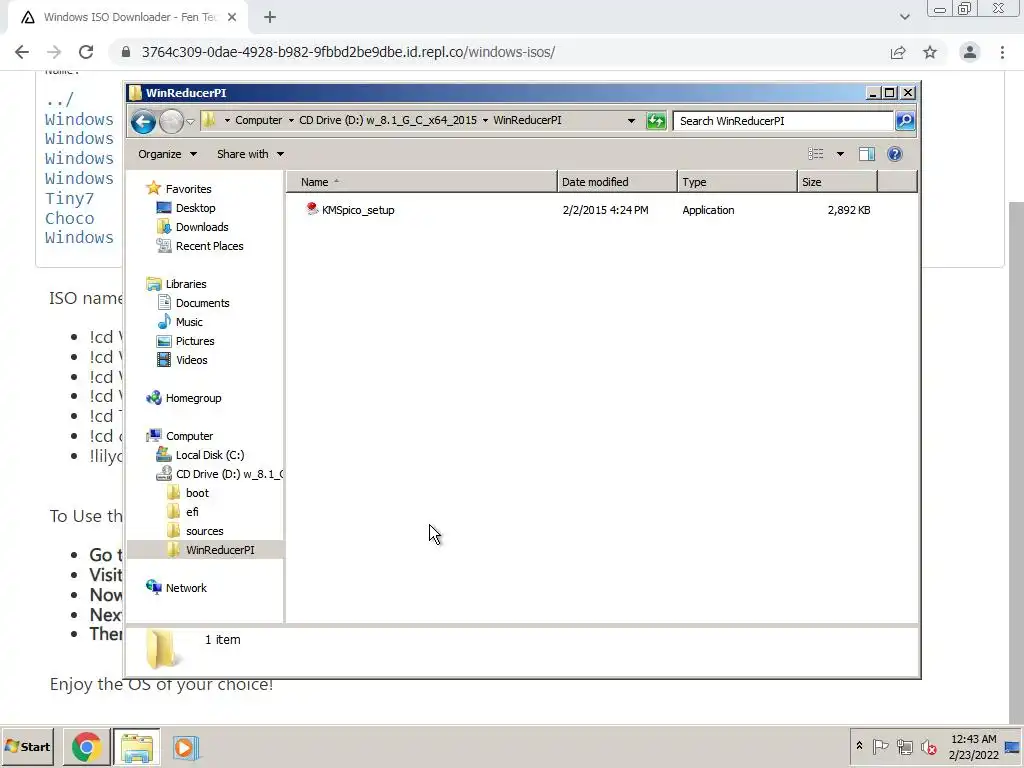The image size is (1024, 768).
Task: Click Computer in the address breadcrumb
Action: click(x=259, y=120)
